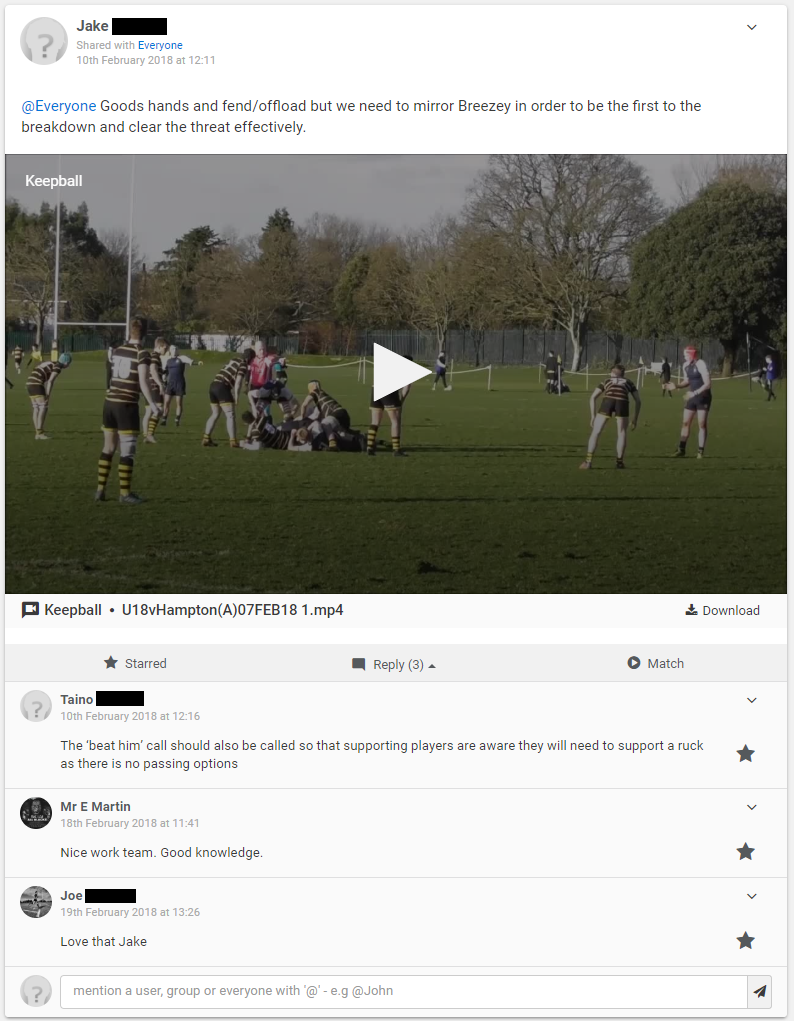
Task: Open the Match tab
Action: point(656,664)
